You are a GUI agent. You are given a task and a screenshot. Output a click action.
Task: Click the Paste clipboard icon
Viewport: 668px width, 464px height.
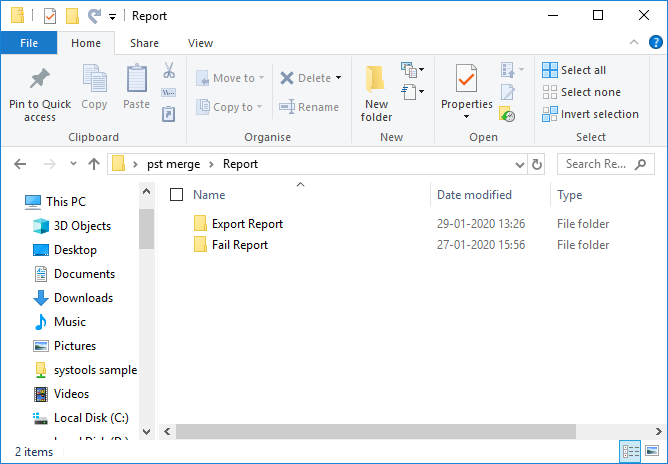(x=136, y=78)
